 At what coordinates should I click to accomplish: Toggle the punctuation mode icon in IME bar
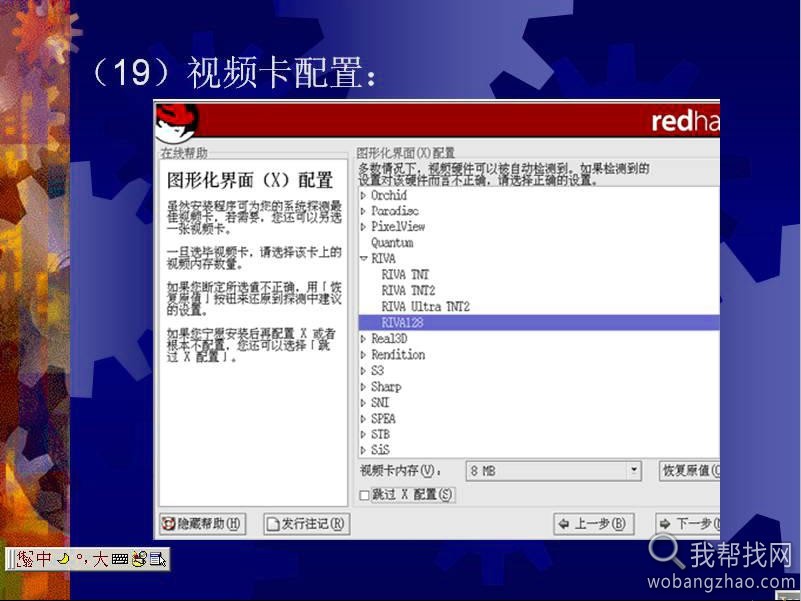81,559
